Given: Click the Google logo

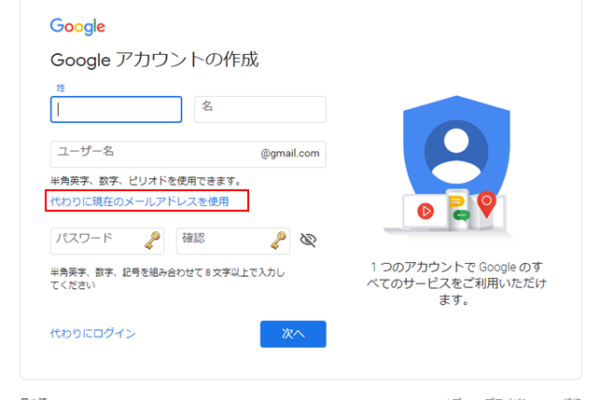Looking at the screenshot, I should [77, 26].
